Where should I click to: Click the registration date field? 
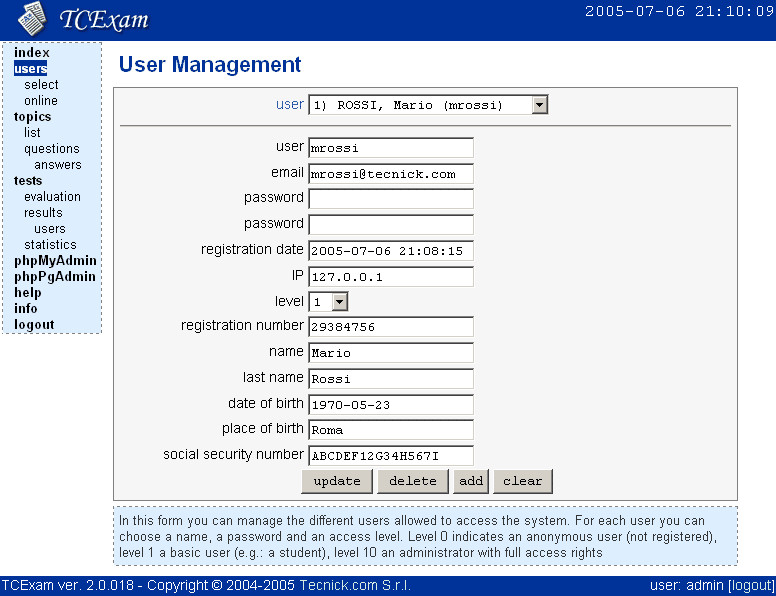(x=390, y=250)
